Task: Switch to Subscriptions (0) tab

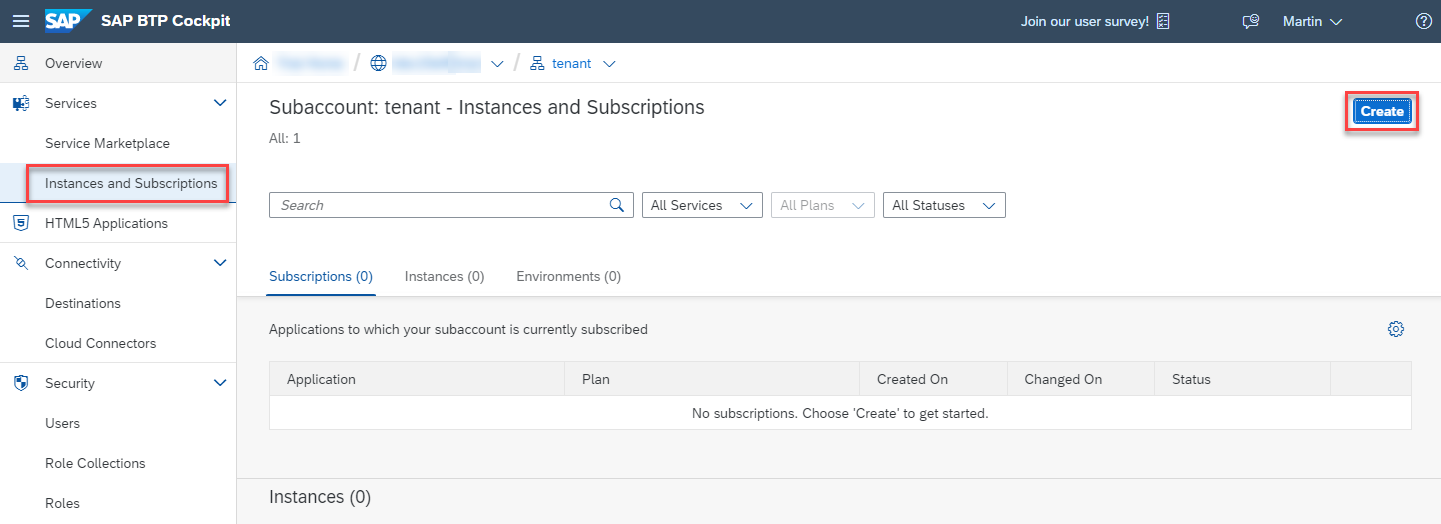Action: point(321,276)
